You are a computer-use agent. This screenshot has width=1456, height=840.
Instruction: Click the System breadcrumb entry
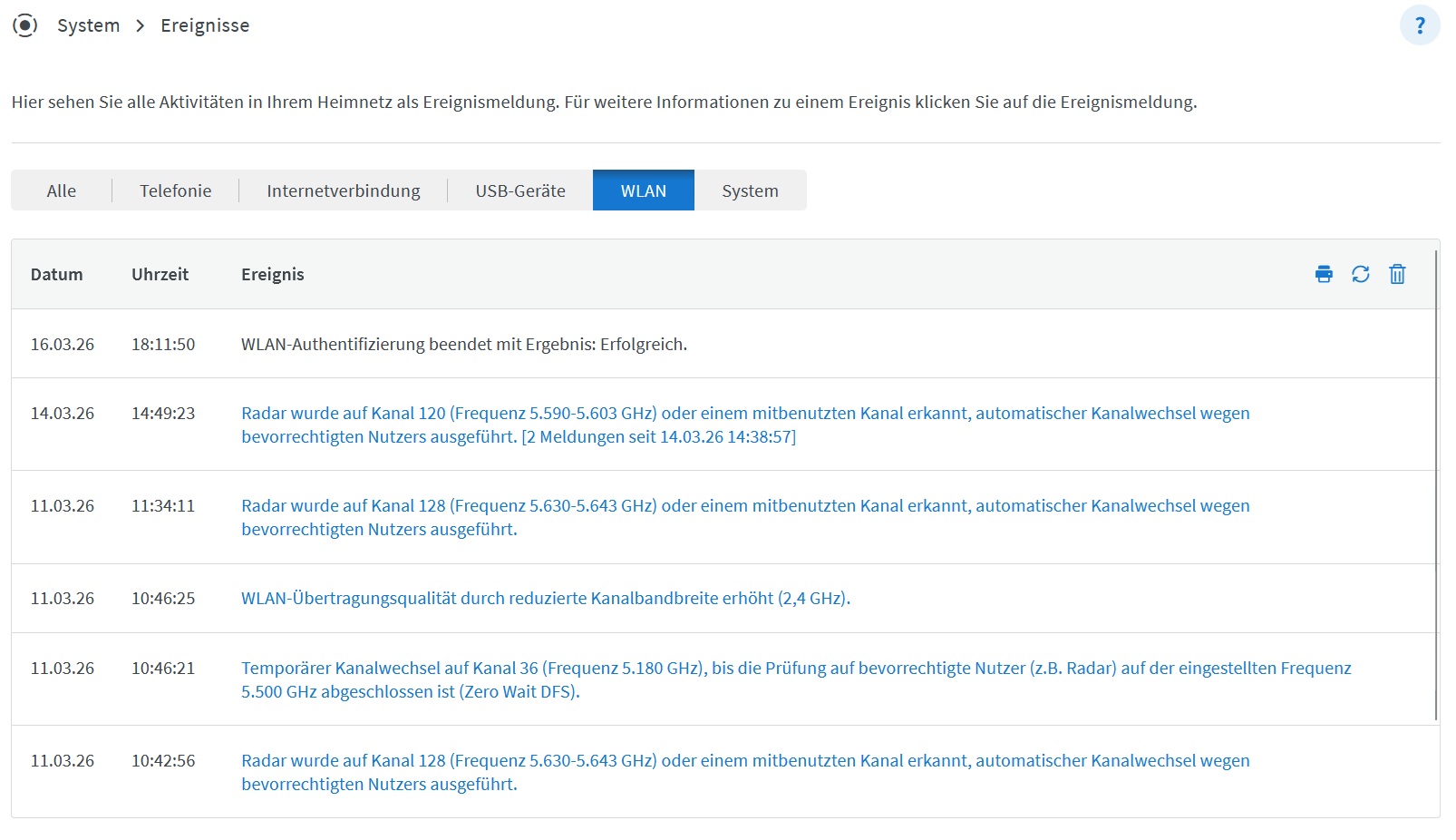[x=88, y=24]
